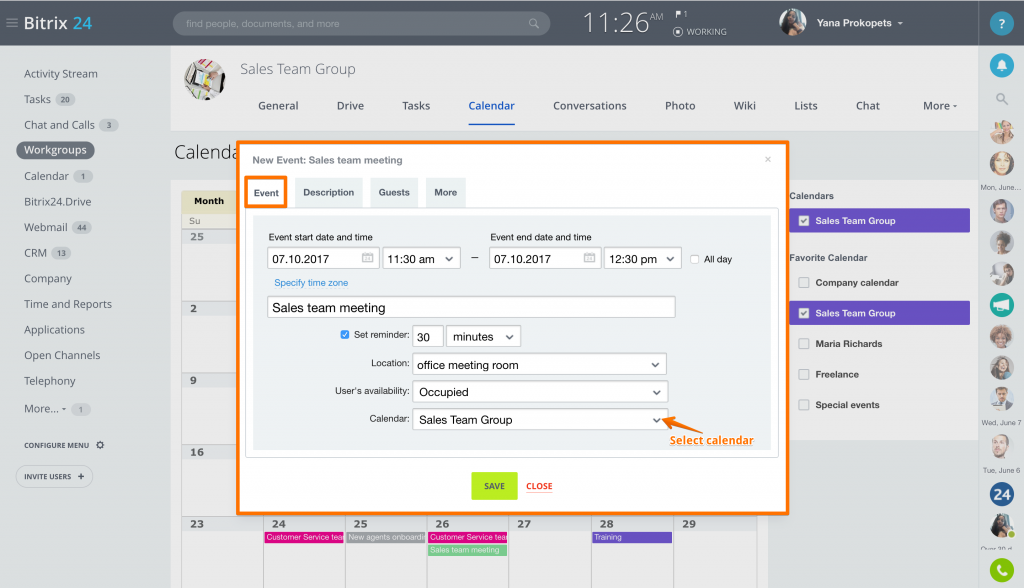This screenshot has height=588, width=1024.
Task: Click the teal megaphone icon in right sidebar
Action: click(1001, 304)
